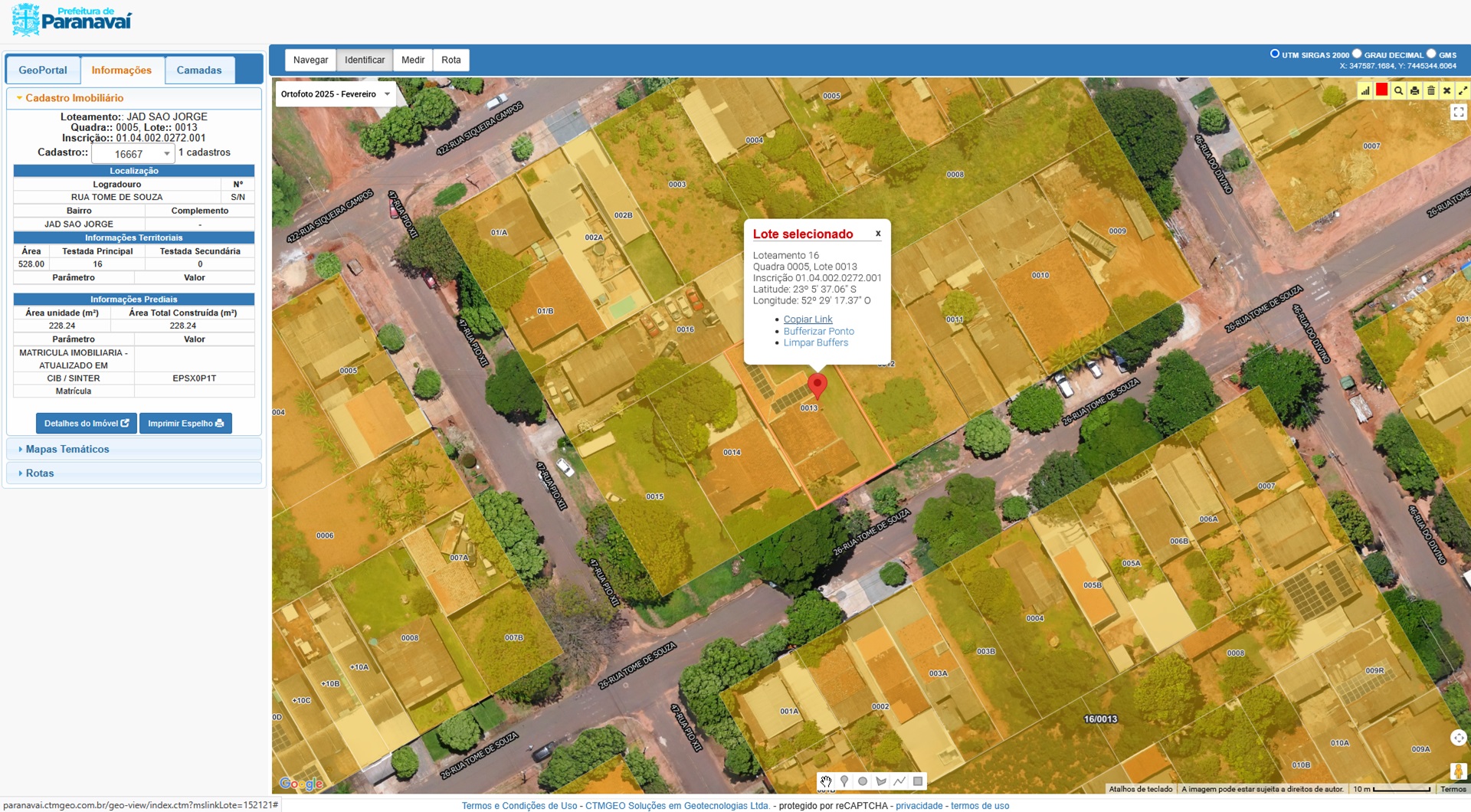Screen dimensions: 1471x812
Task: Click the Prefeitura de Paranavaí logo
Action: pos(72,20)
